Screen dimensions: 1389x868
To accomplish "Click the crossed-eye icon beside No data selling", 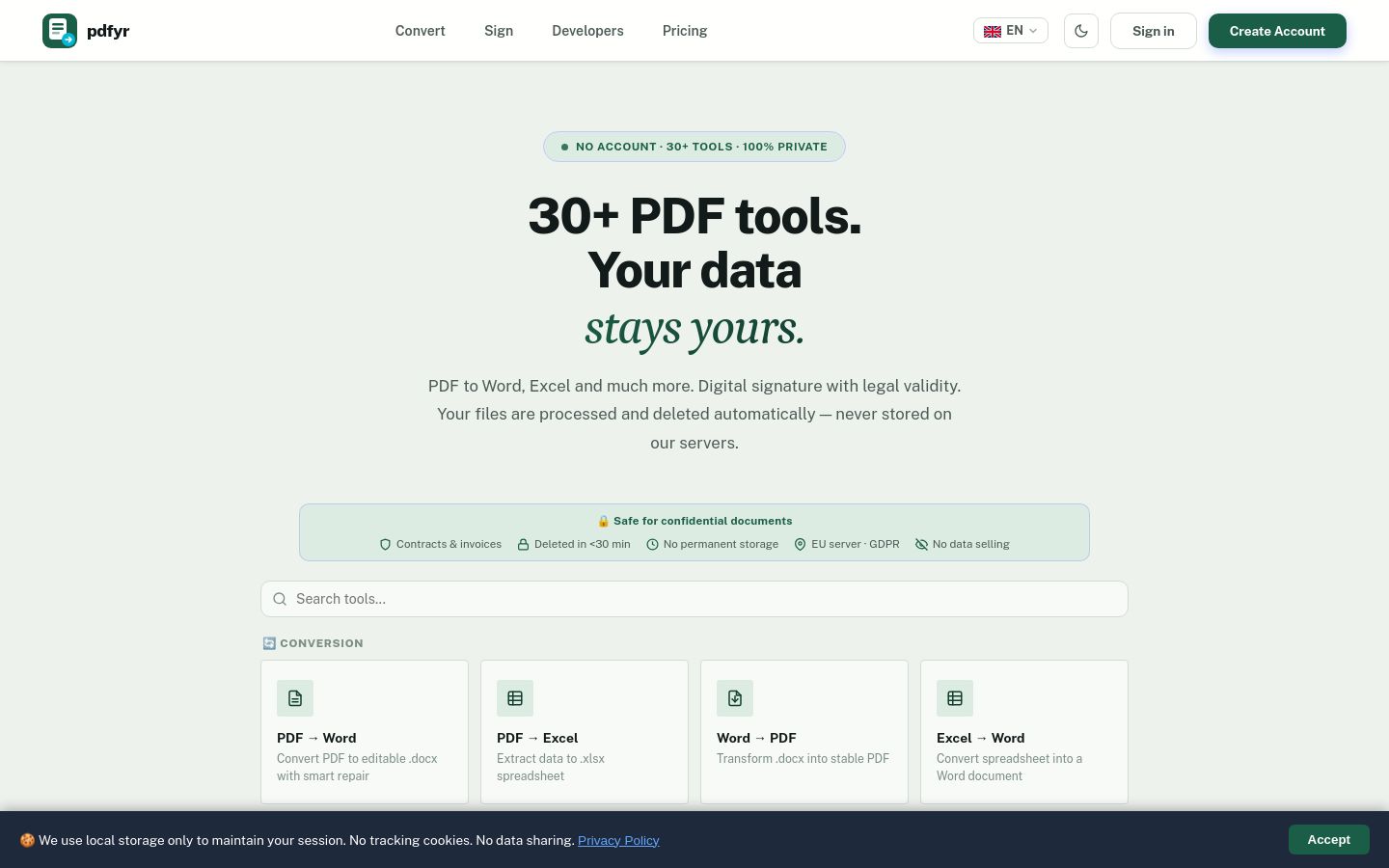I will pos(921,545).
